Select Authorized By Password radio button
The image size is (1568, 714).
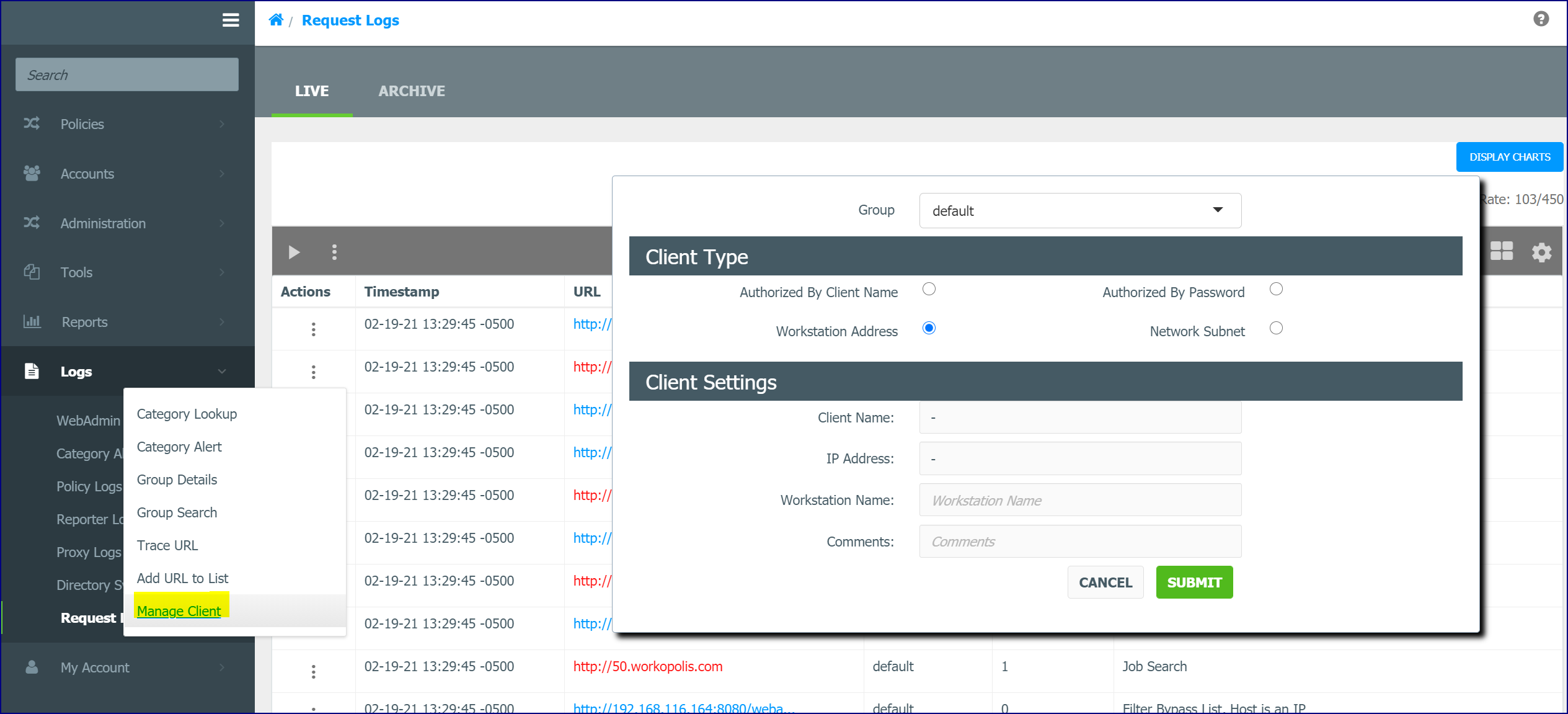coord(1276,289)
